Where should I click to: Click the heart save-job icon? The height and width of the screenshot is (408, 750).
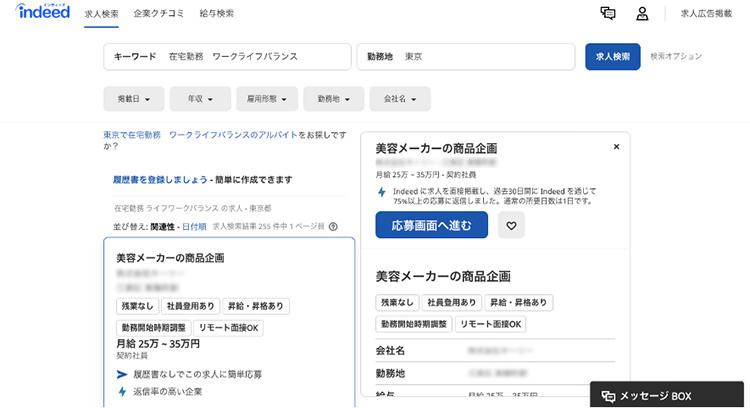511,225
